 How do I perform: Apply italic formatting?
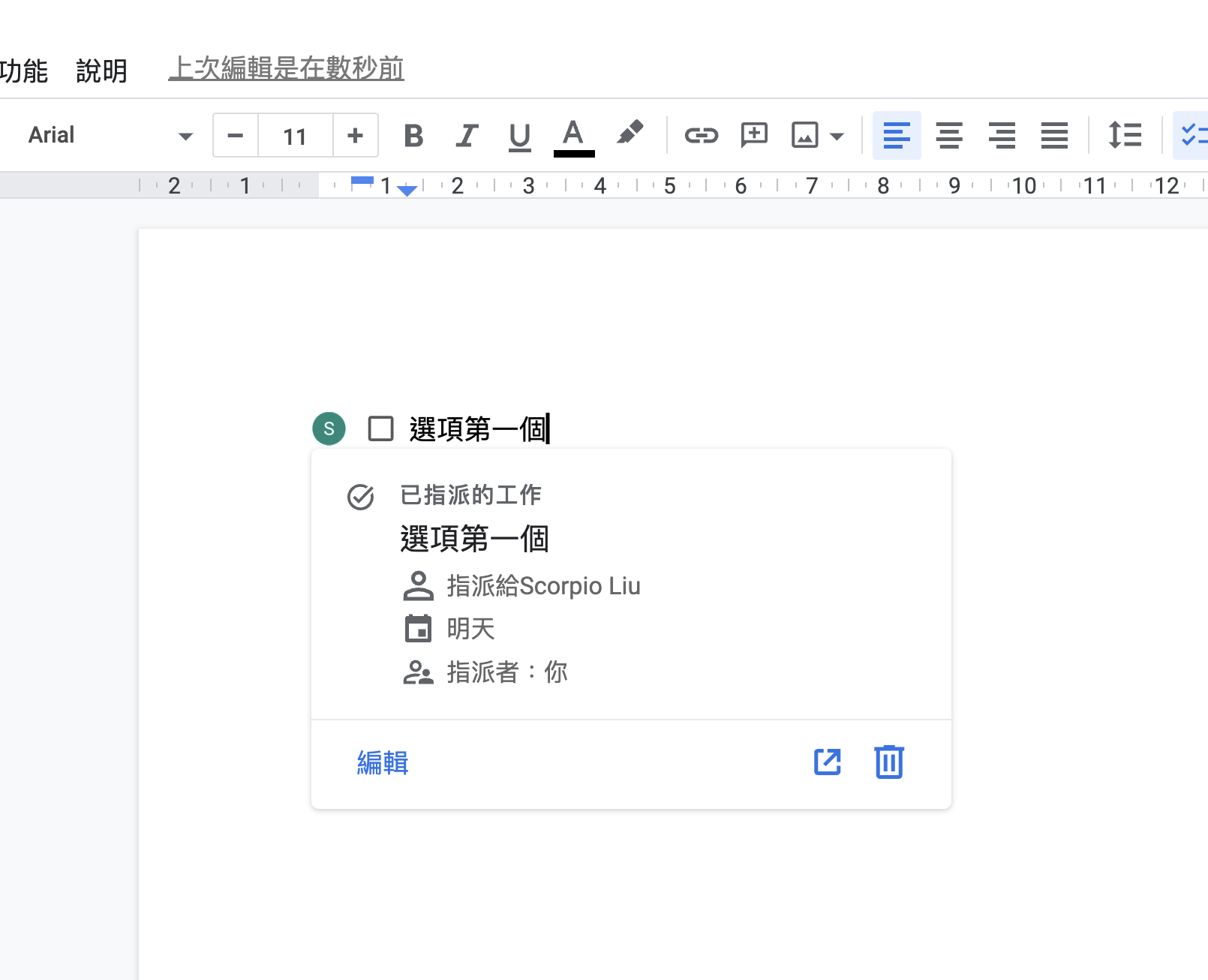click(x=467, y=136)
